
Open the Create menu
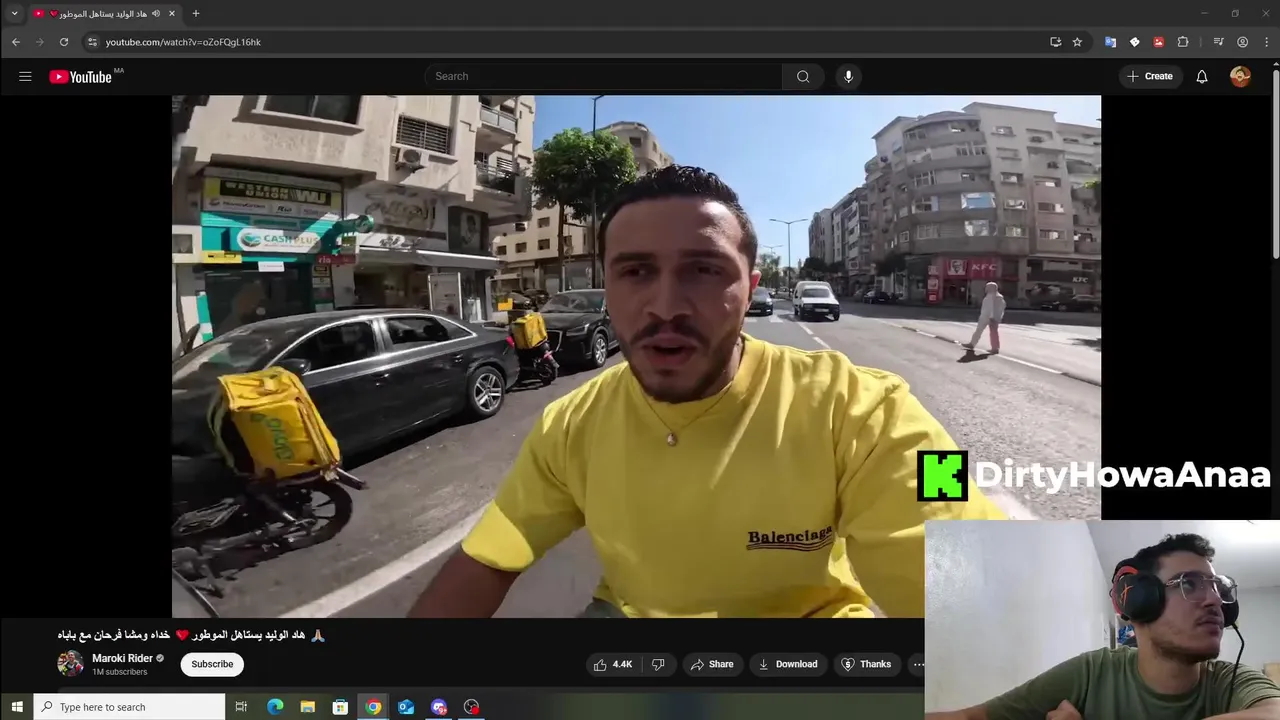pyautogui.click(x=1150, y=76)
